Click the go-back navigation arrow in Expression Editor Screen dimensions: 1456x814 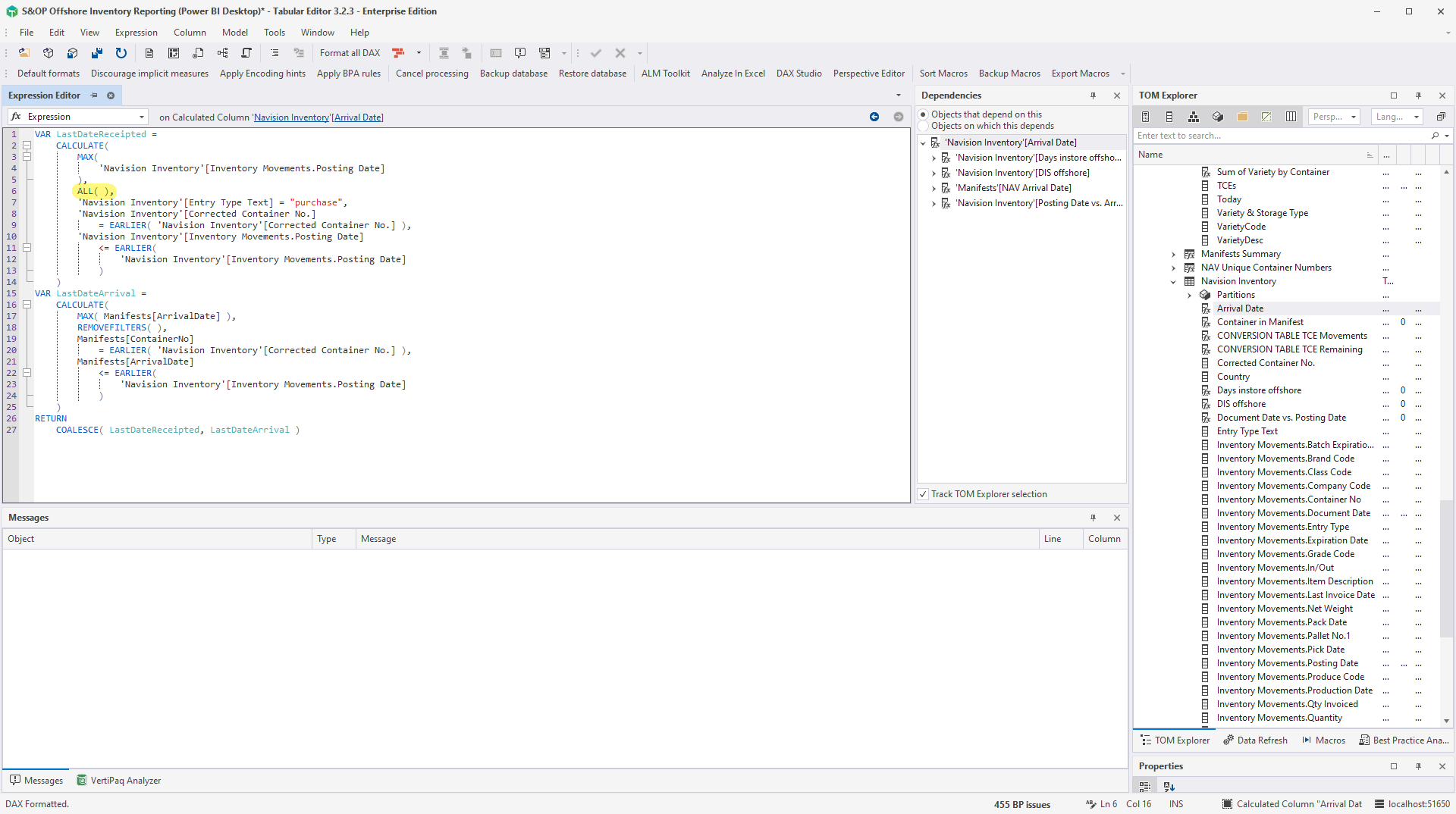[874, 117]
